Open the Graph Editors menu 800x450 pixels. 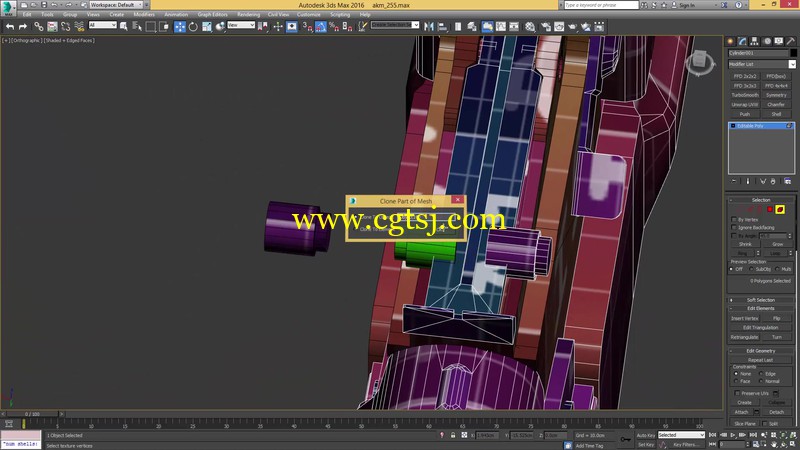click(x=212, y=15)
